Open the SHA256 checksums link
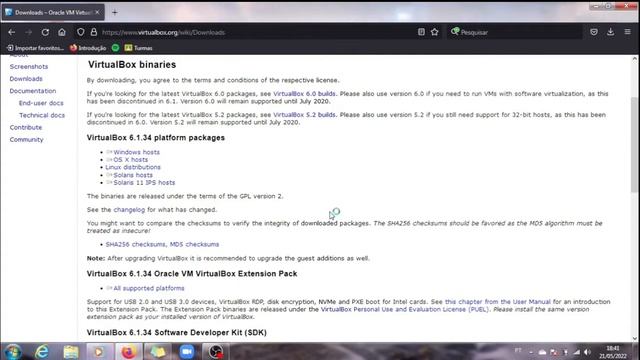The image size is (640, 360). pos(136,244)
